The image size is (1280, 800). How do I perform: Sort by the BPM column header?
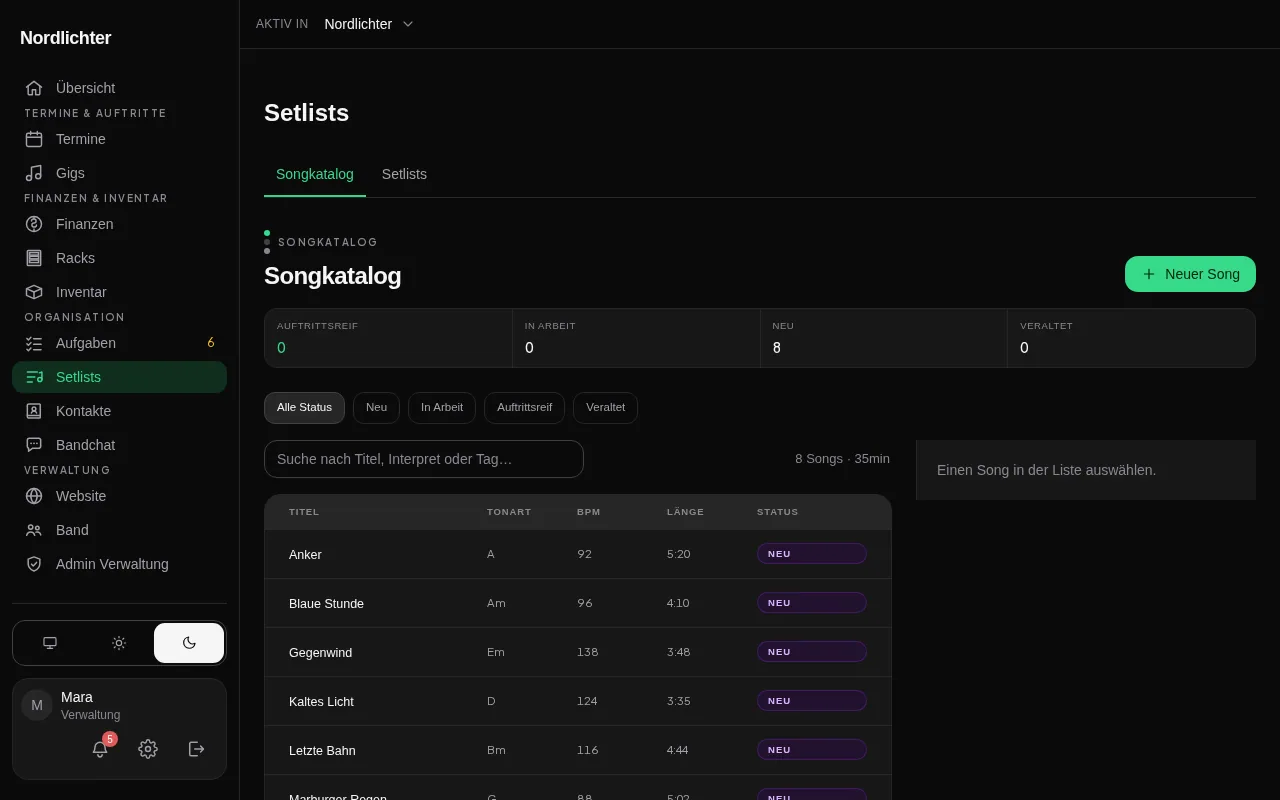point(589,512)
